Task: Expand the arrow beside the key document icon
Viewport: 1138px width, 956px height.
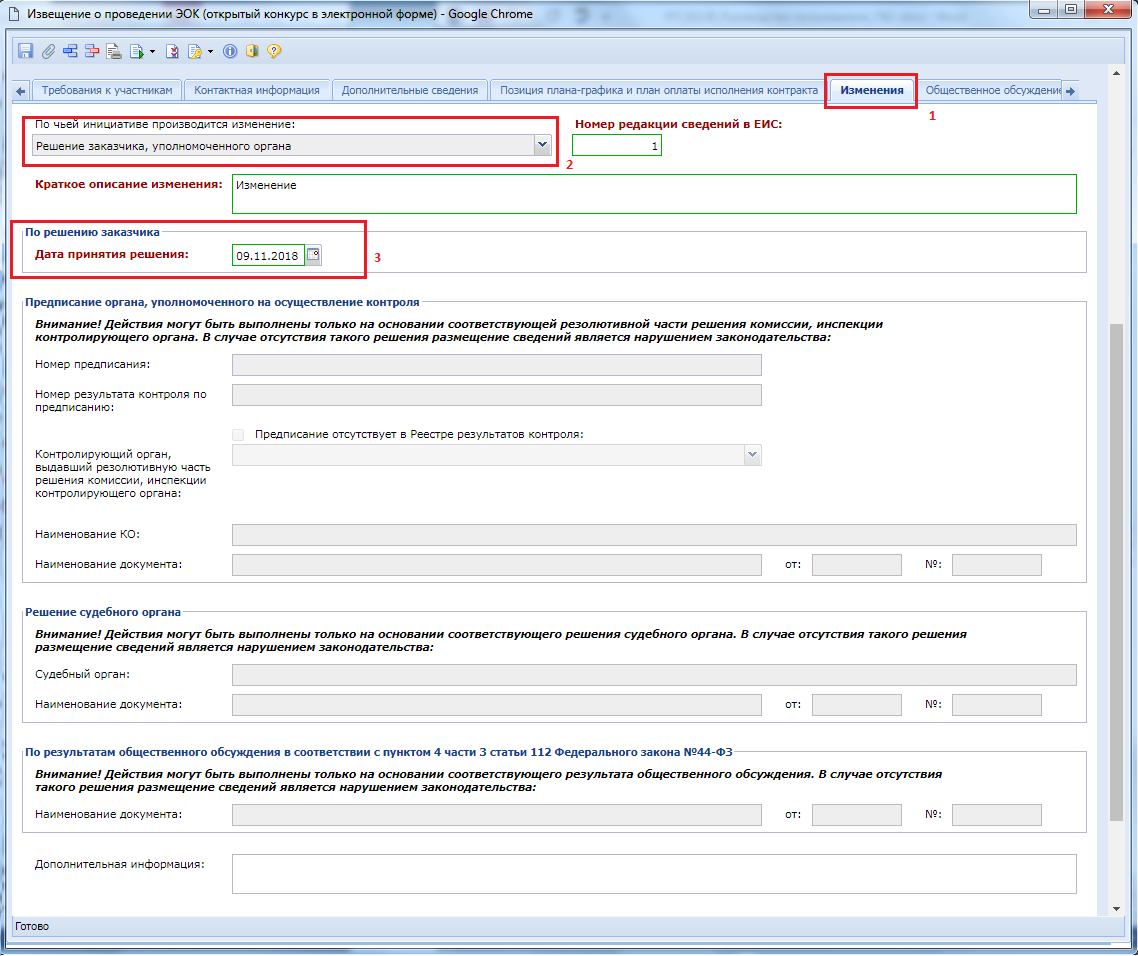Action: [x=210, y=52]
